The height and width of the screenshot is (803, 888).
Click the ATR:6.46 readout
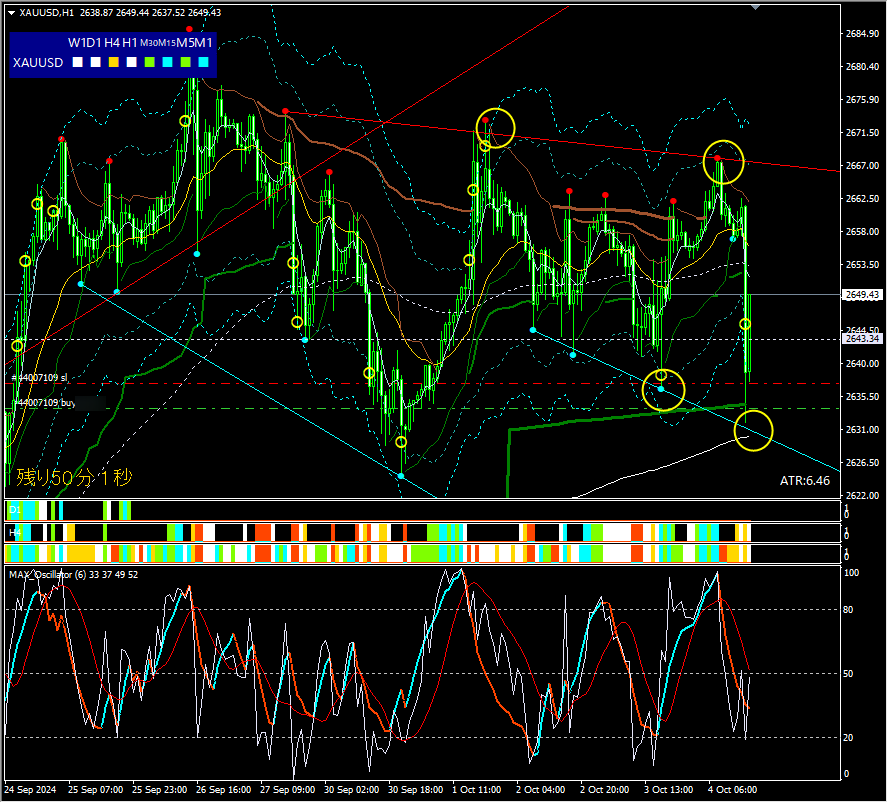805,481
